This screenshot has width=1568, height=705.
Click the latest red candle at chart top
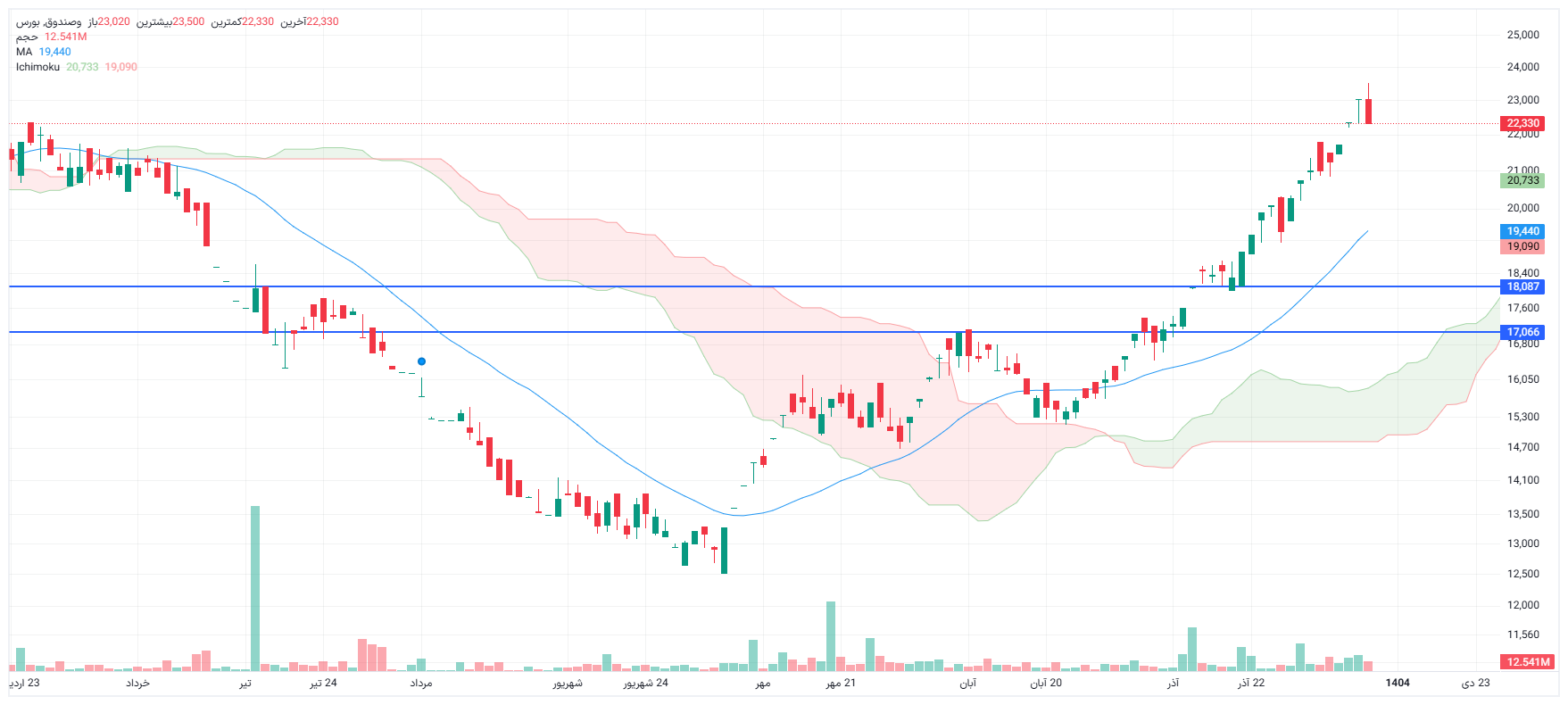(x=1368, y=111)
